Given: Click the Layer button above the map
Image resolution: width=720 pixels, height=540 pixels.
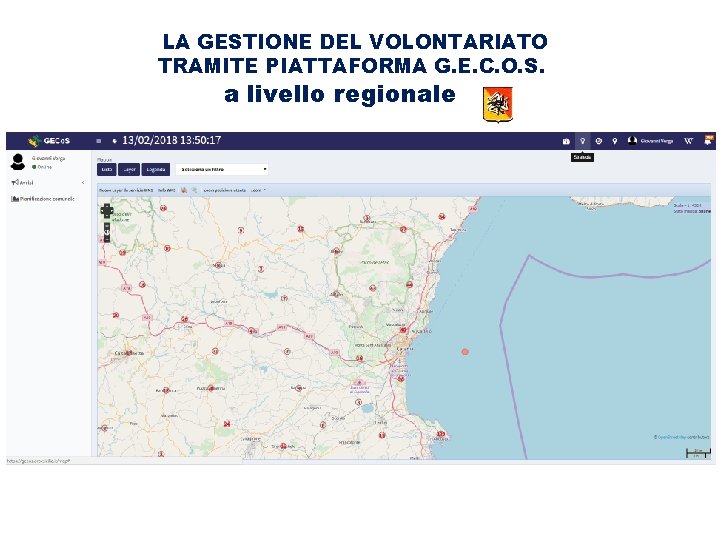Looking at the screenshot, I should click(x=129, y=169).
